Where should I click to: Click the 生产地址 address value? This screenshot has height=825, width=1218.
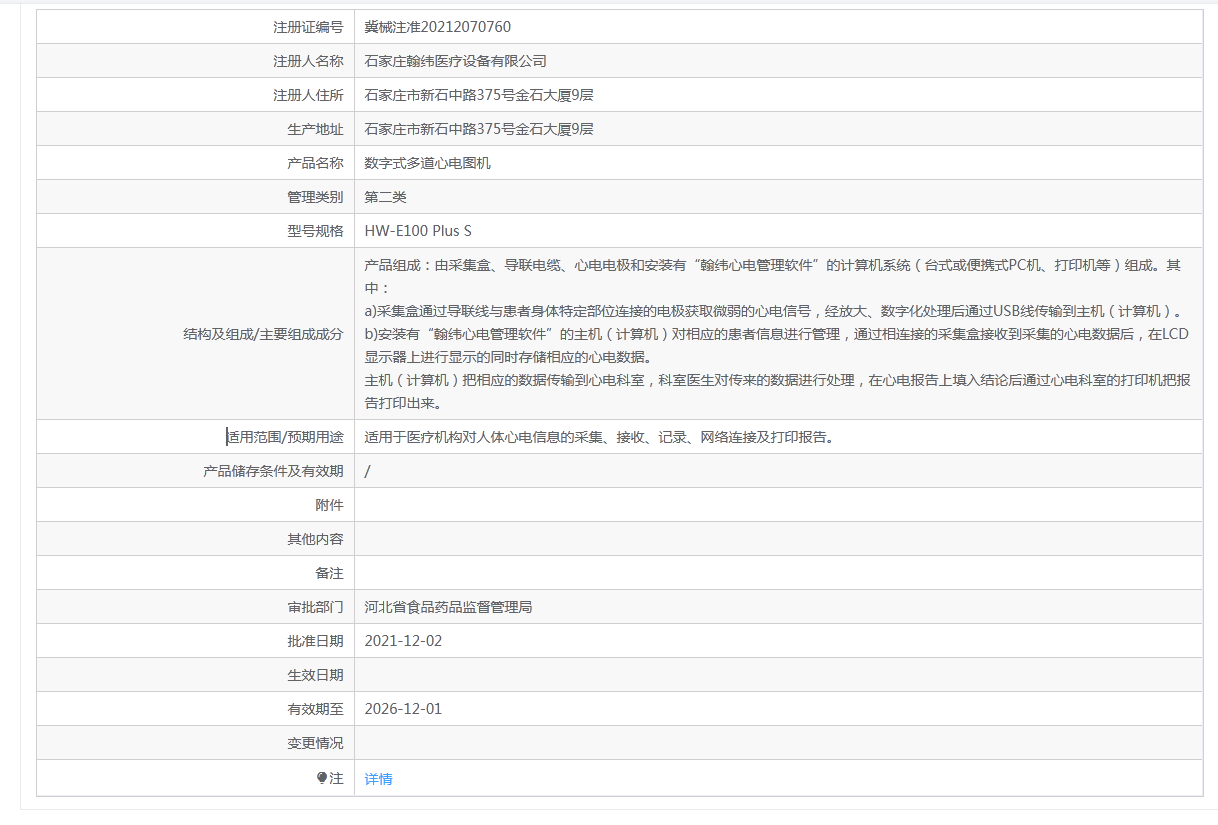click(x=479, y=129)
